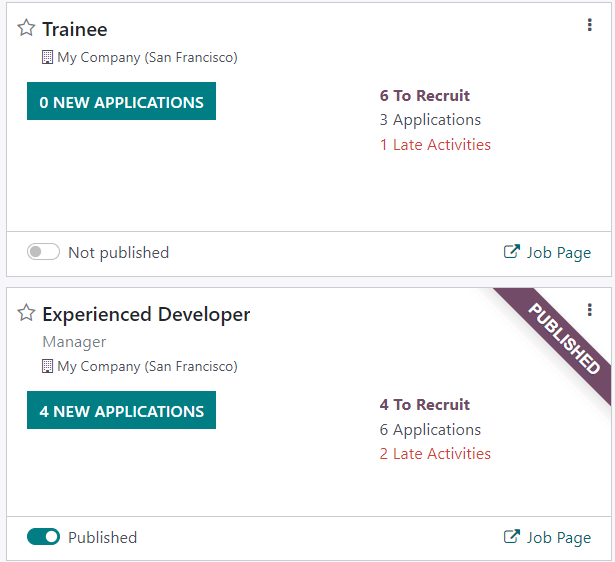The height and width of the screenshot is (562, 615).
Task: Open the Trainee job title
Action: pyautogui.click(x=75, y=29)
